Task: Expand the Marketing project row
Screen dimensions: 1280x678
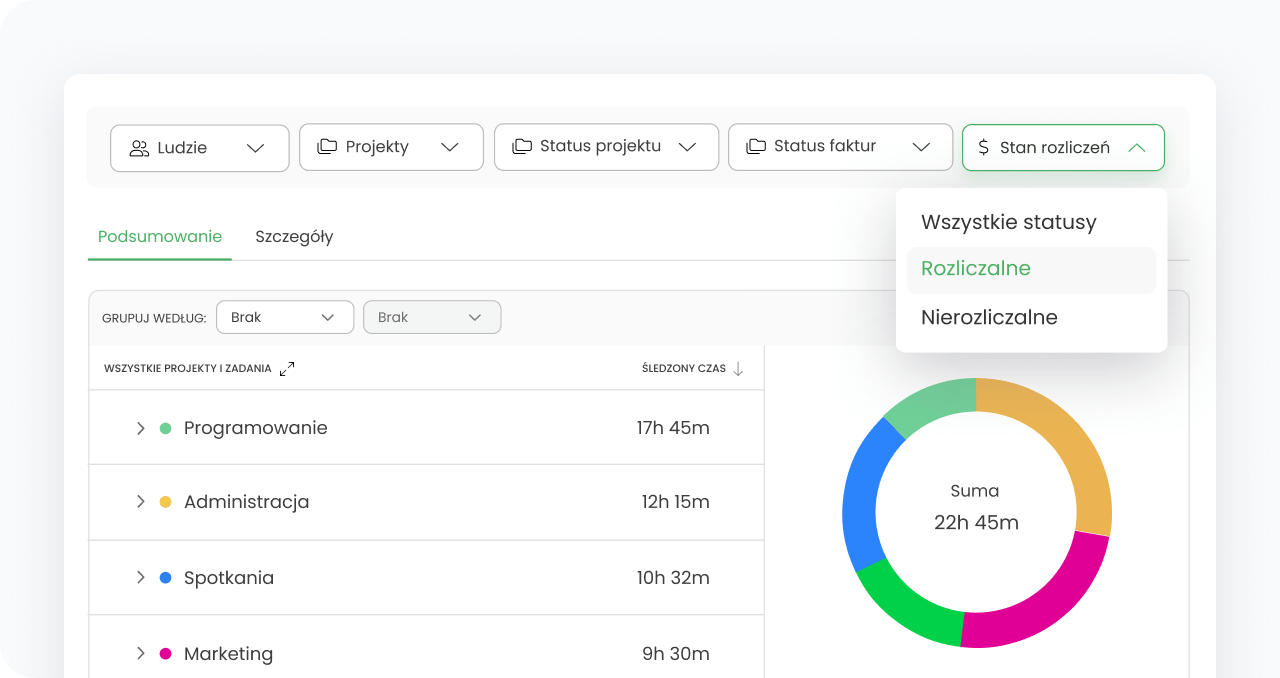Action: 141,654
